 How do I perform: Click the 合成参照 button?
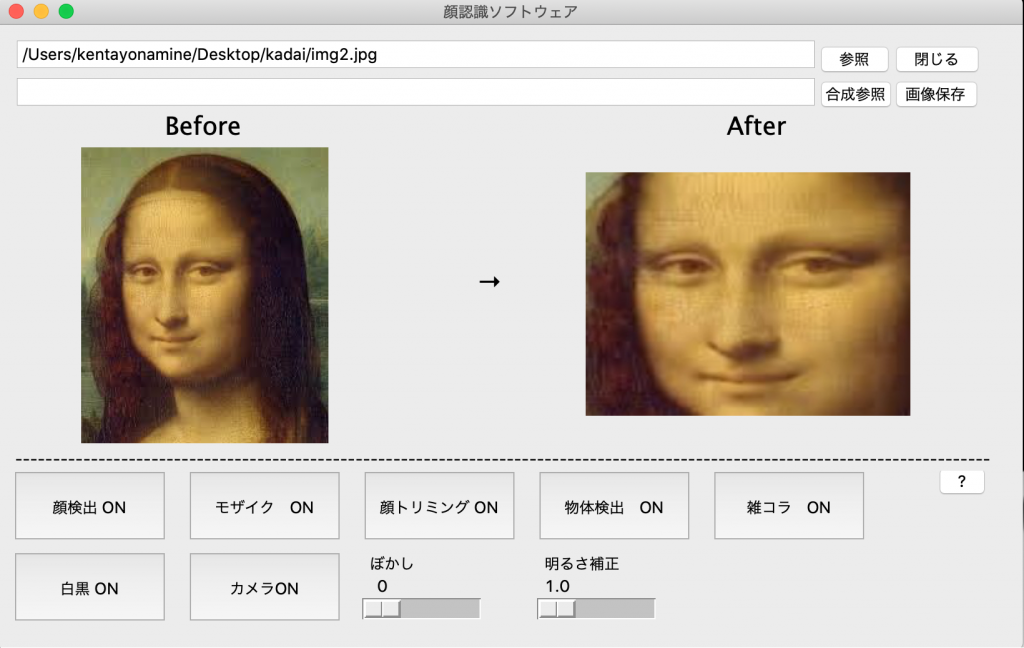click(x=856, y=94)
